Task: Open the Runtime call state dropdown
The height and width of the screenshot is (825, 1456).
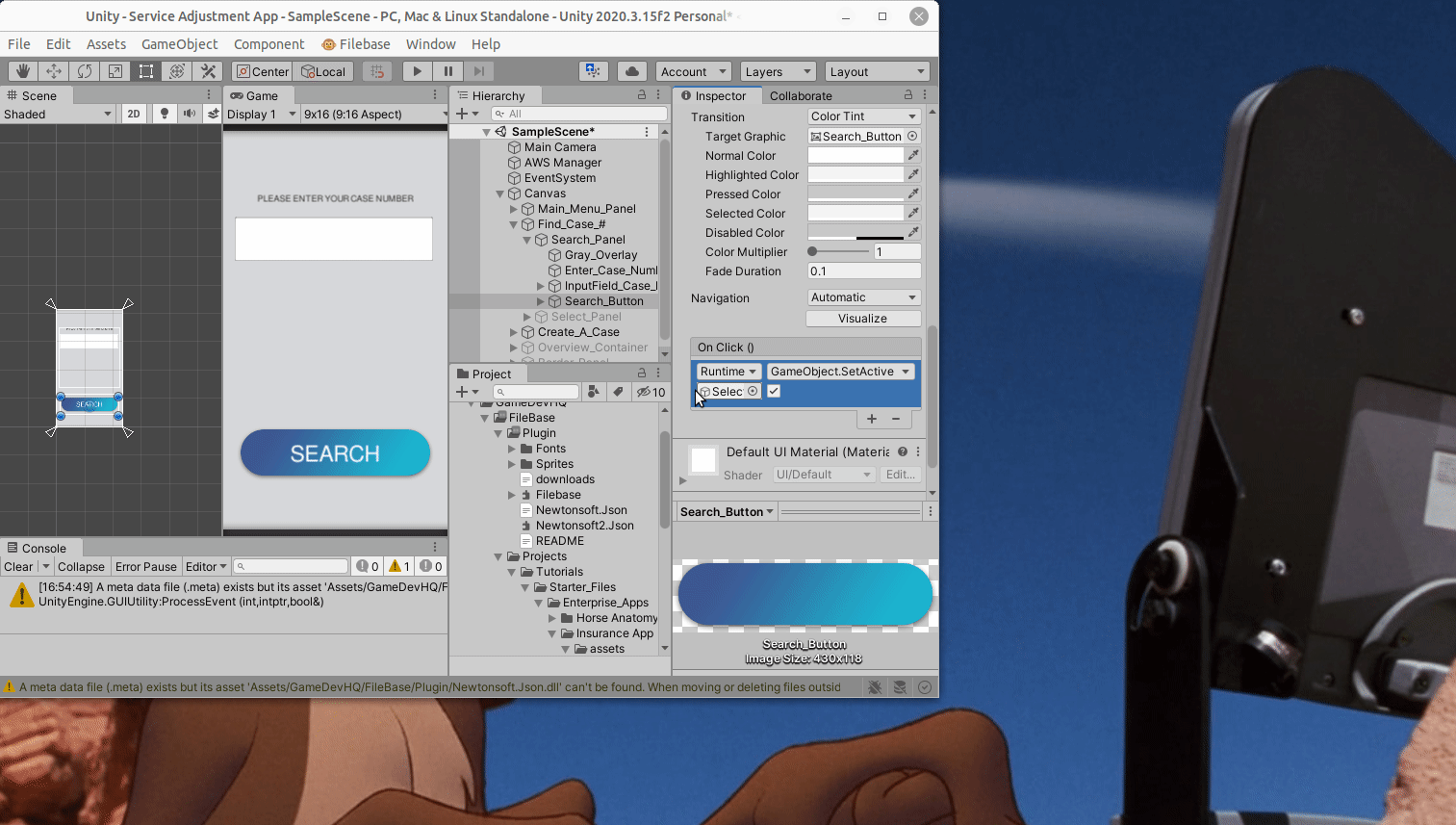Action: click(728, 372)
